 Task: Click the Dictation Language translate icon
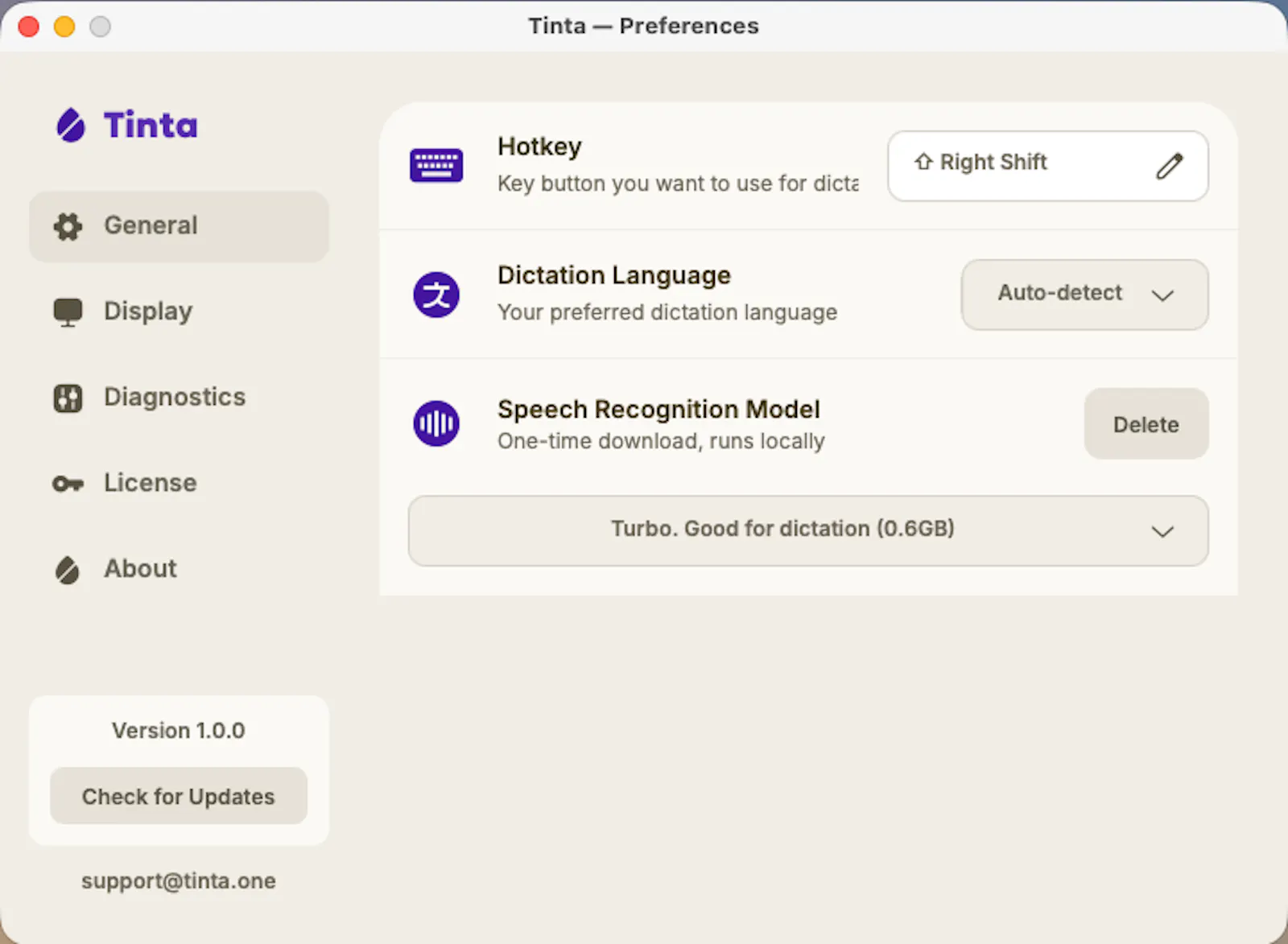436,295
